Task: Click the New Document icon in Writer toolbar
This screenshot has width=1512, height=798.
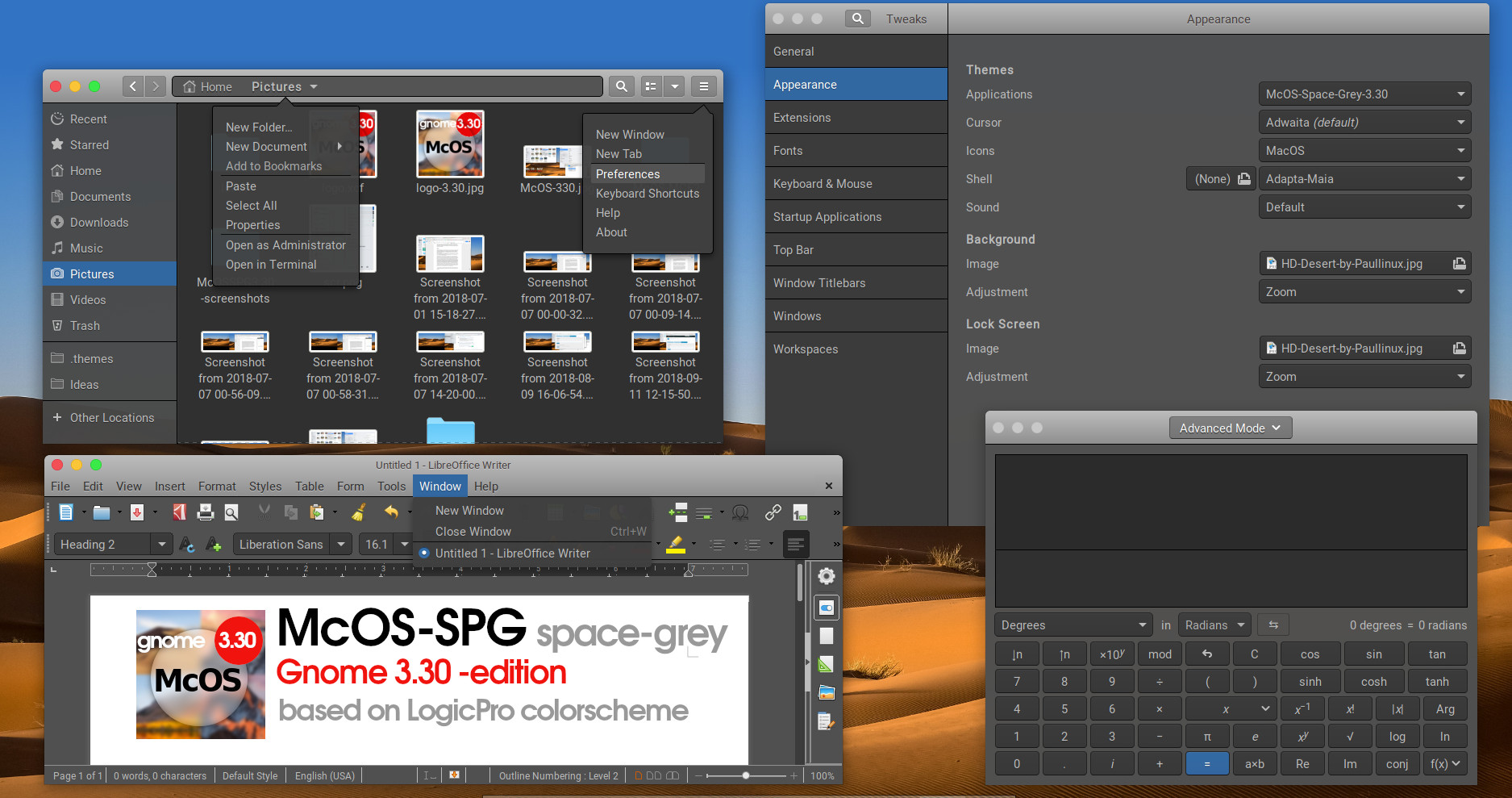Action: coord(66,512)
